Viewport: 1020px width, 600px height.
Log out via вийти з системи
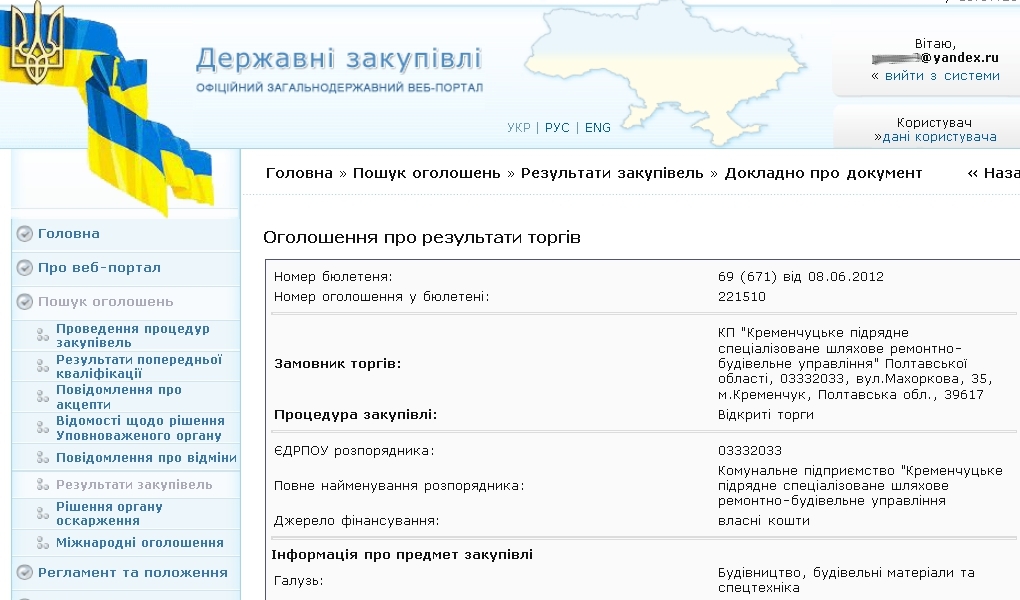[x=941, y=76]
